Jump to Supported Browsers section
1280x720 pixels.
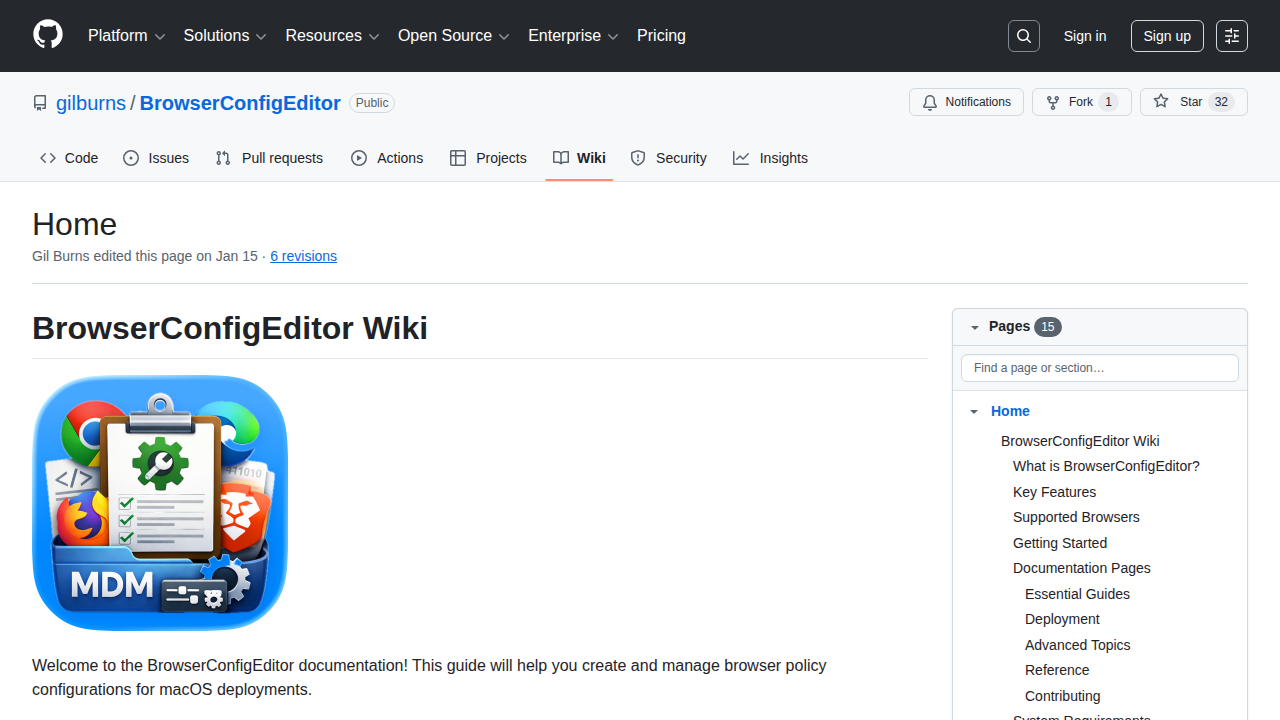pos(1076,517)
